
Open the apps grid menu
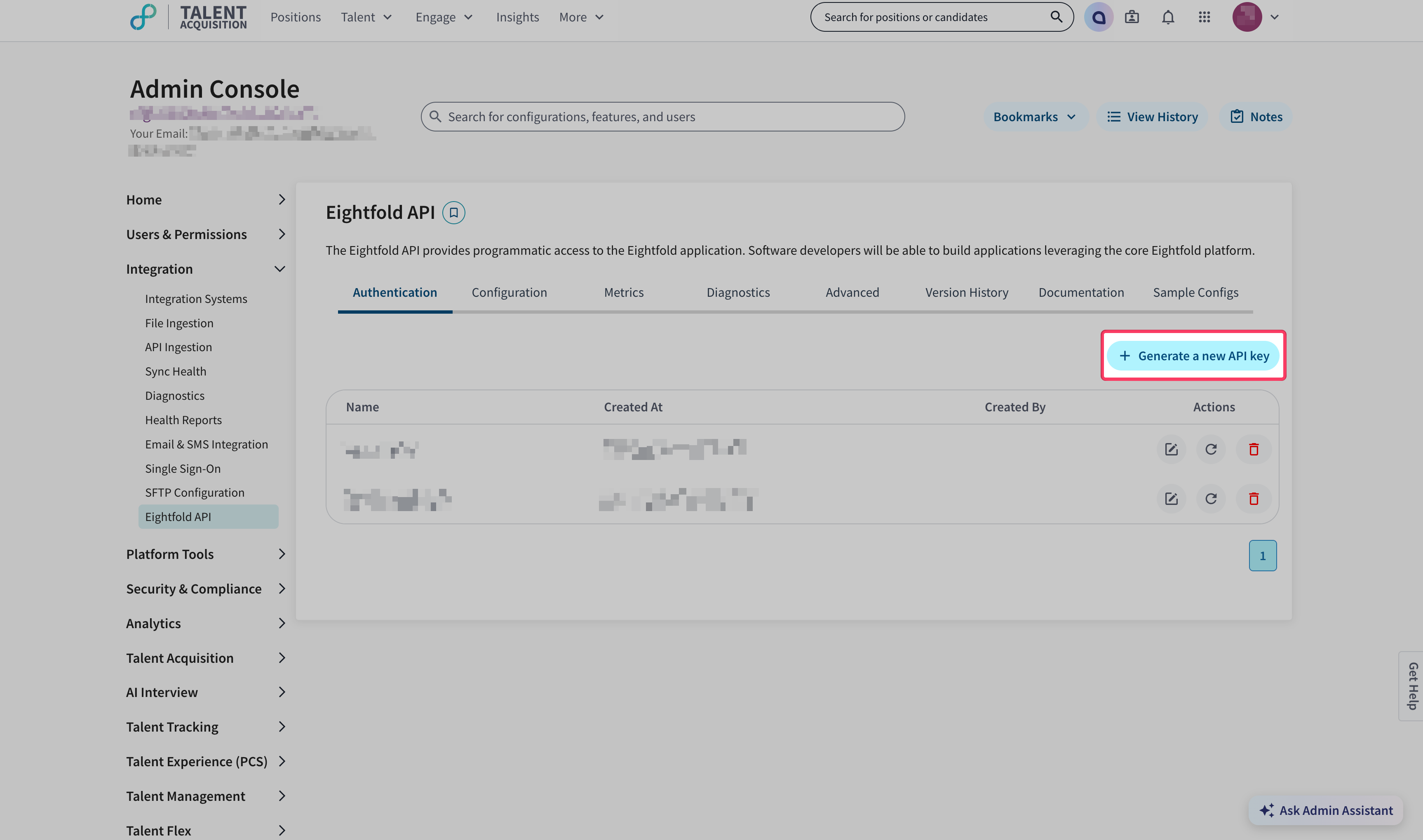tap(1204, 17)
